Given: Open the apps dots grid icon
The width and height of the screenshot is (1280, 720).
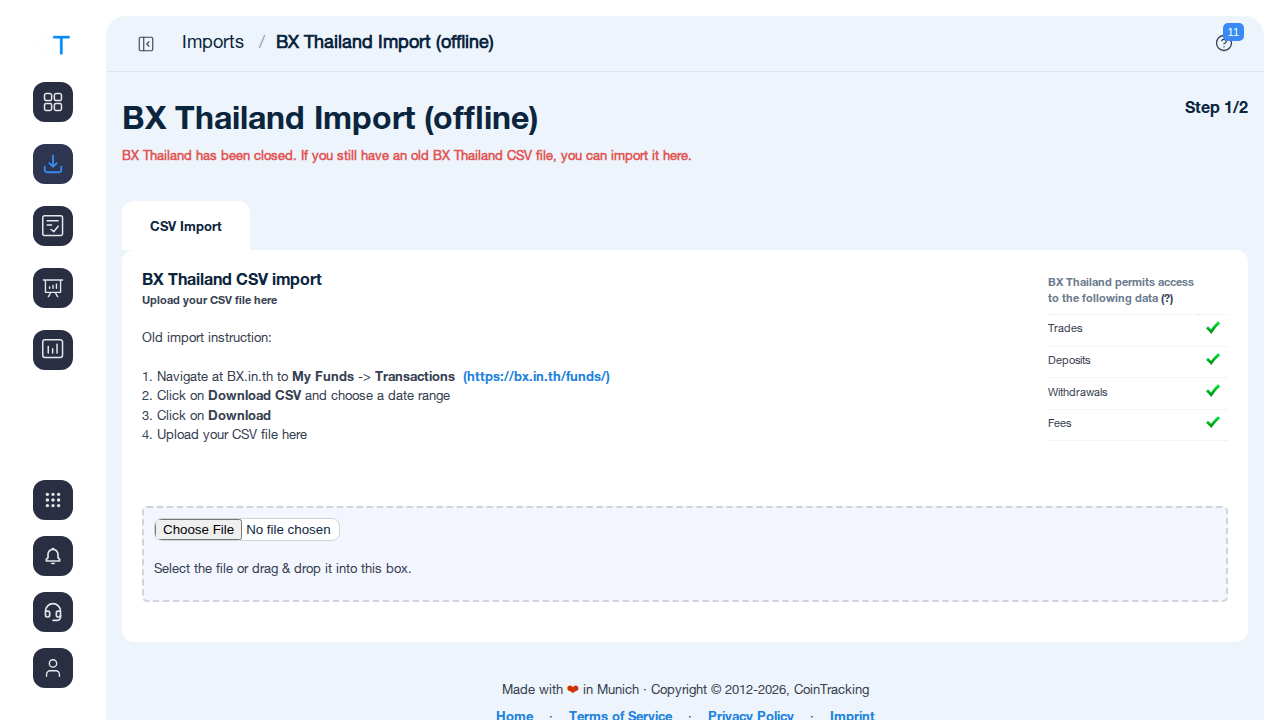Looking at the screenshot, I should (x=53, y=500).
